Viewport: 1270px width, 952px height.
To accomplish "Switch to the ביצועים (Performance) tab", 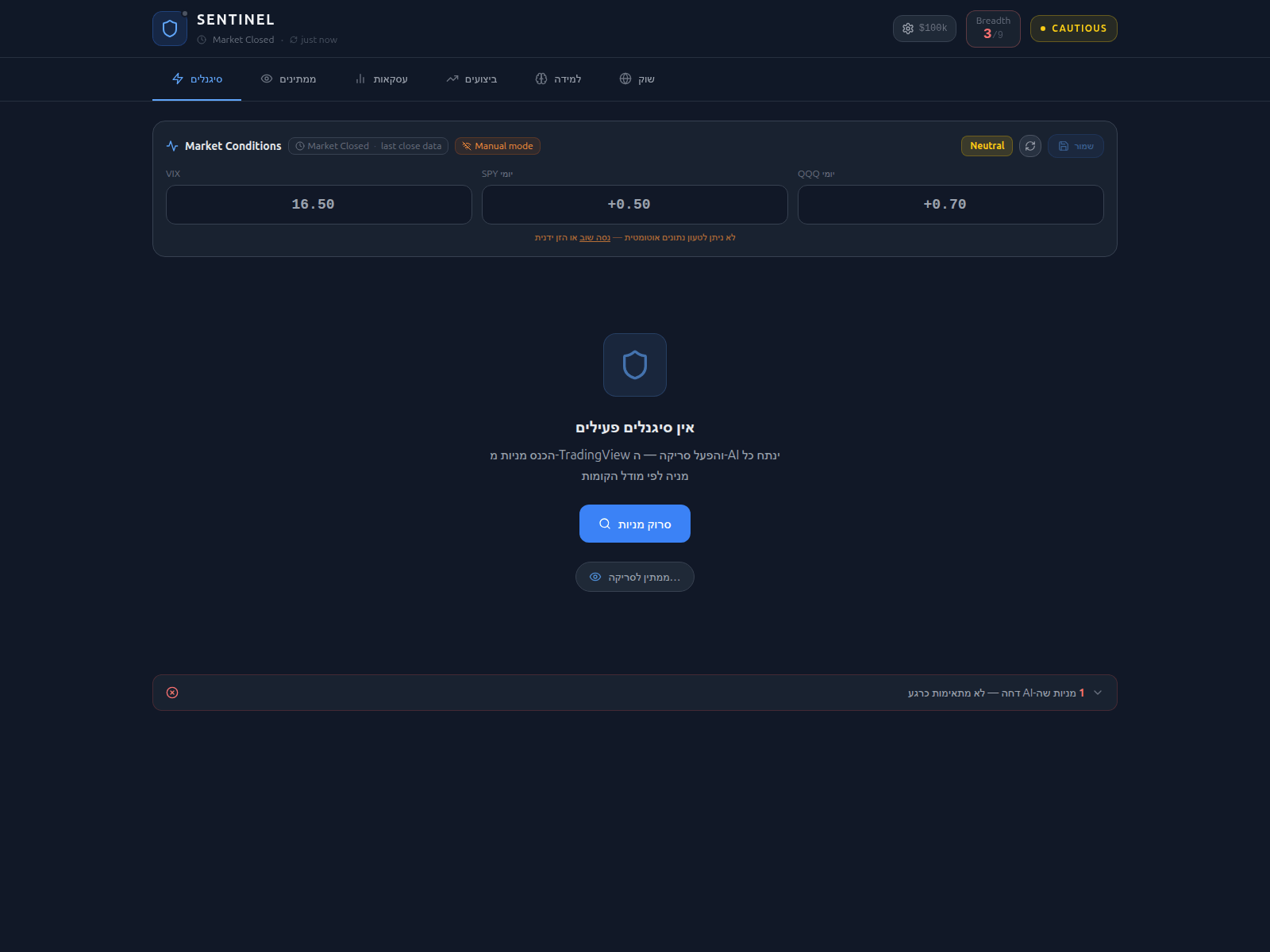I will tap(471, 79).
